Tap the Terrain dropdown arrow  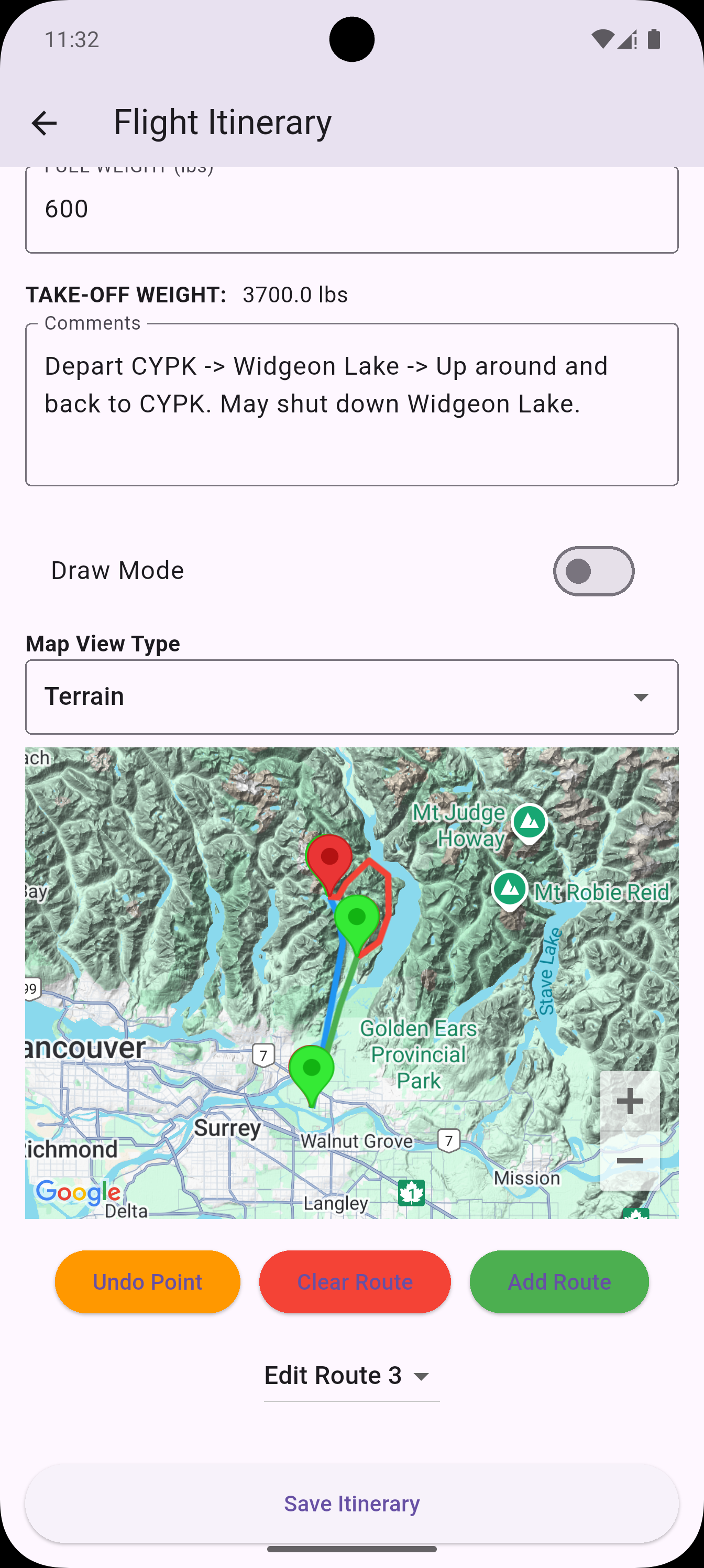pyautogui.click(x=641, y=697)
